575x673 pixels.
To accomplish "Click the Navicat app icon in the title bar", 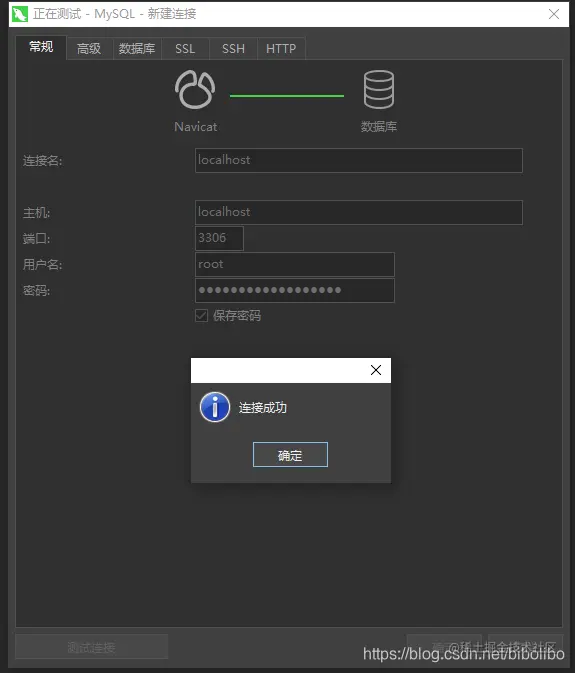I will pyautogui.click(x=20, y=14).
